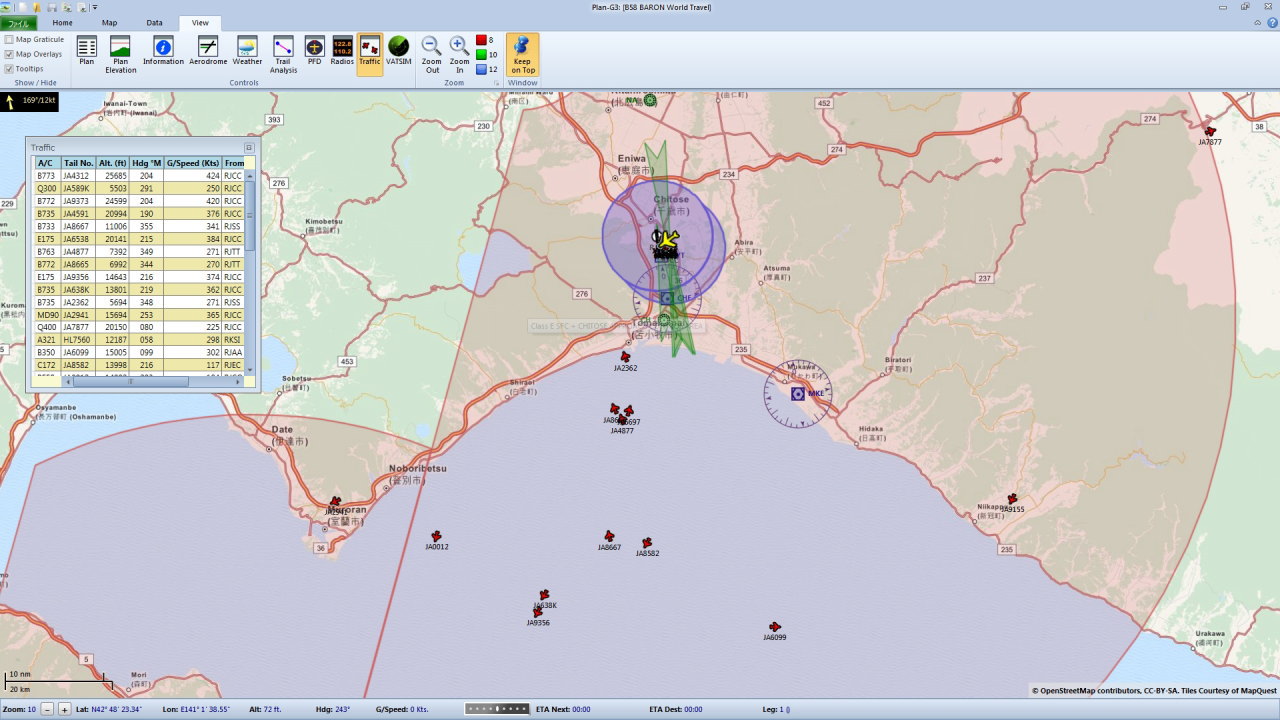Open Zoom group dialog launcher
The height and width of the screenshot is (720, 1280).
point(497,83)
